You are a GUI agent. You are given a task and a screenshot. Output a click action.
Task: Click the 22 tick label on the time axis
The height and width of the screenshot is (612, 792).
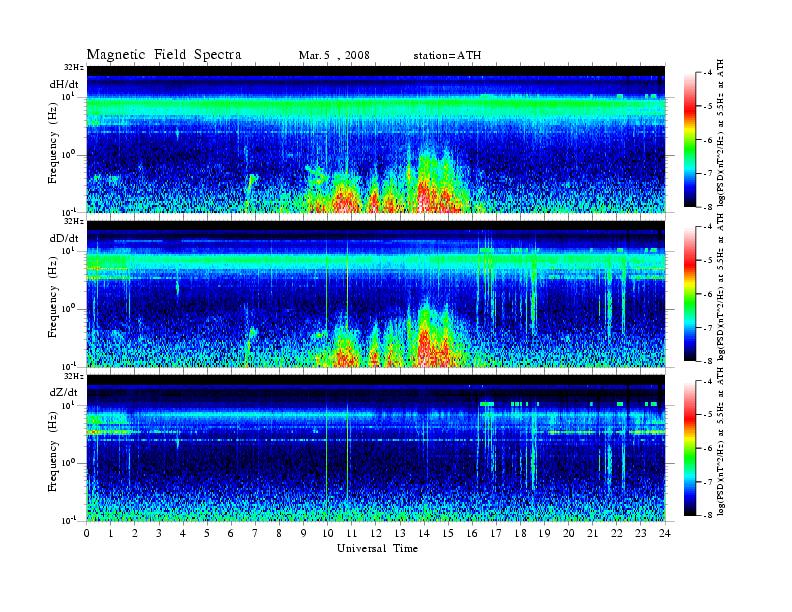tap(617, 534)
